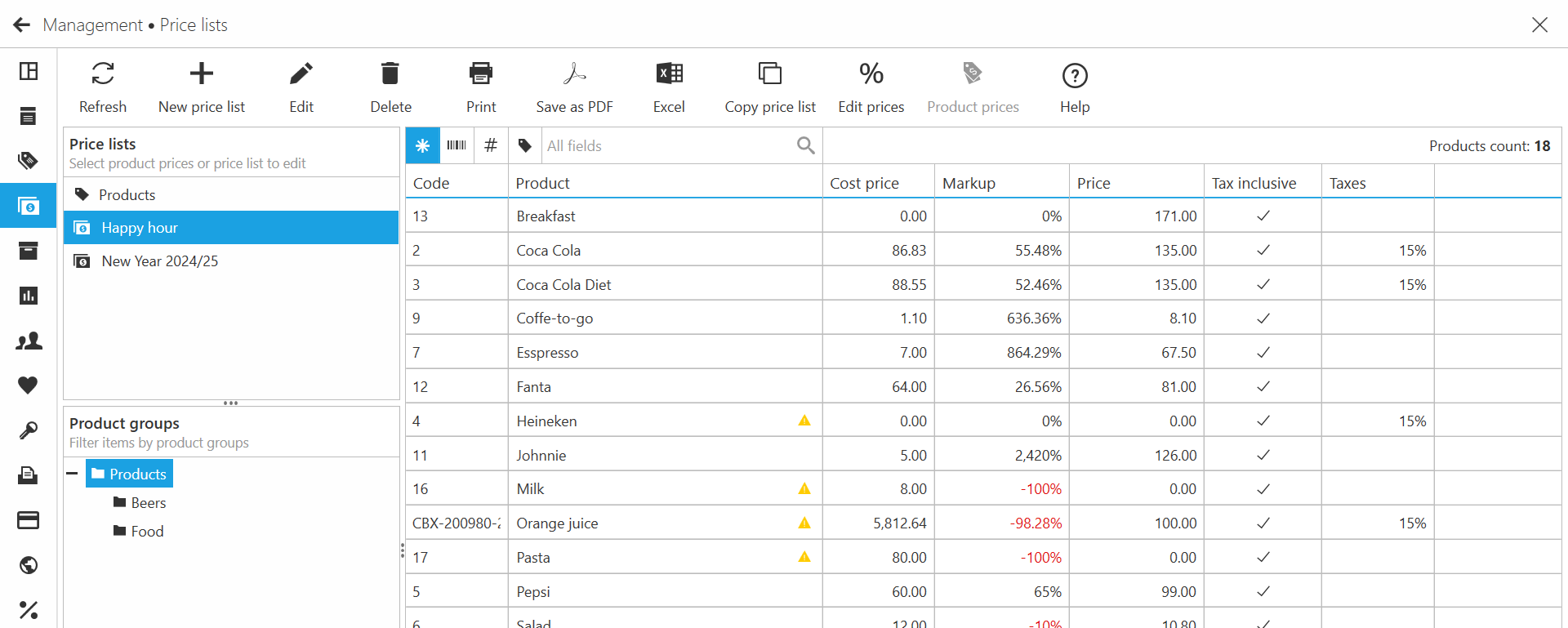Save the price list as PDF

(574, 74)
